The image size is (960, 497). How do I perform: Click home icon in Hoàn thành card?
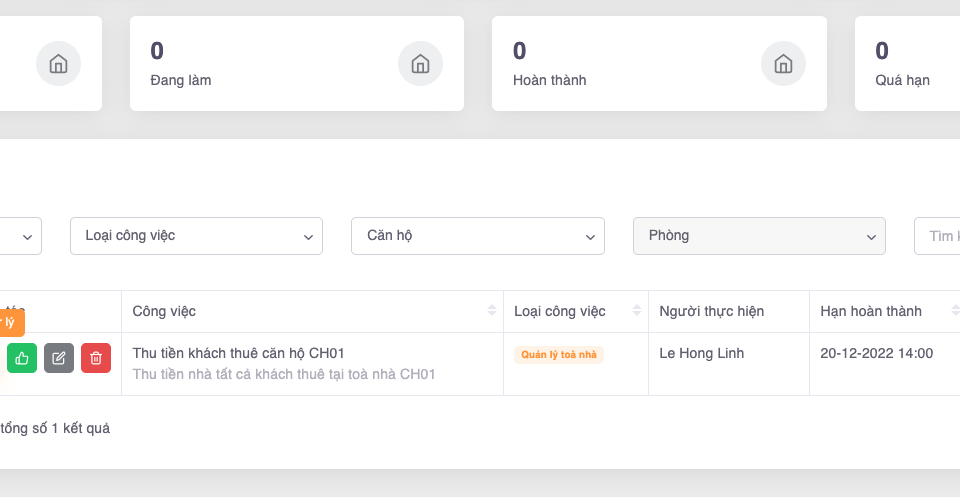point(783,64)
